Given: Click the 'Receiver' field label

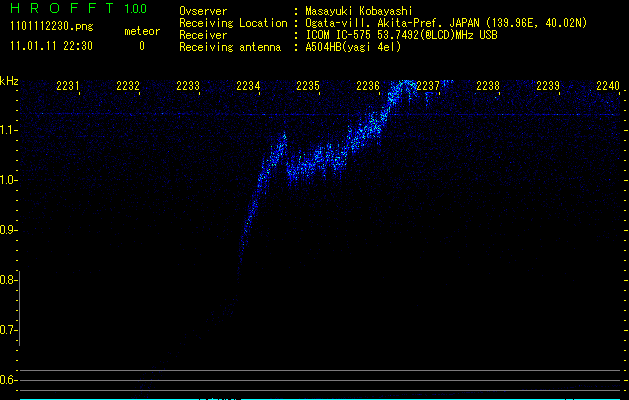Looking at the screenshot, I should pos(203,35).
